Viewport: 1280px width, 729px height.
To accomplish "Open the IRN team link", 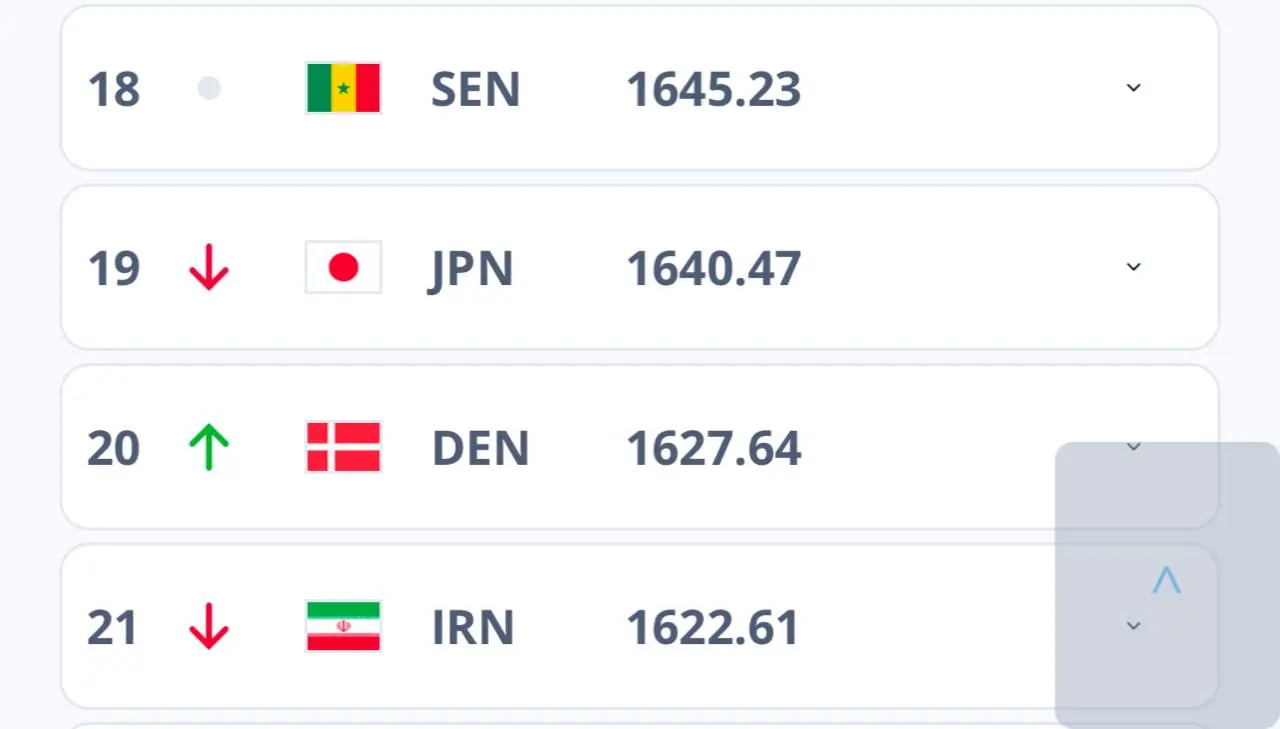I will [x=472, y=627].
